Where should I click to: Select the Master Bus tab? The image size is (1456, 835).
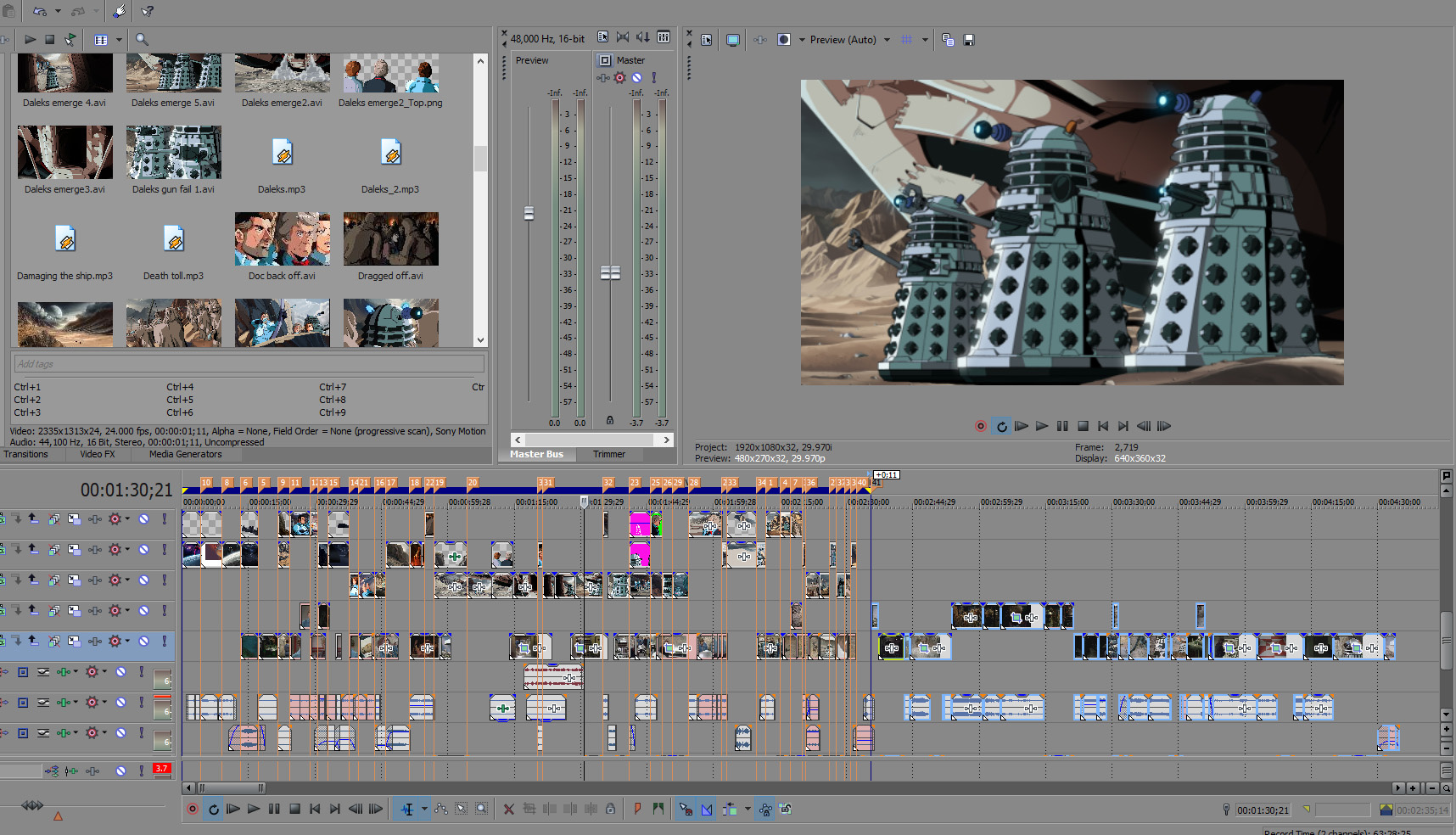[x=536, y=455]
